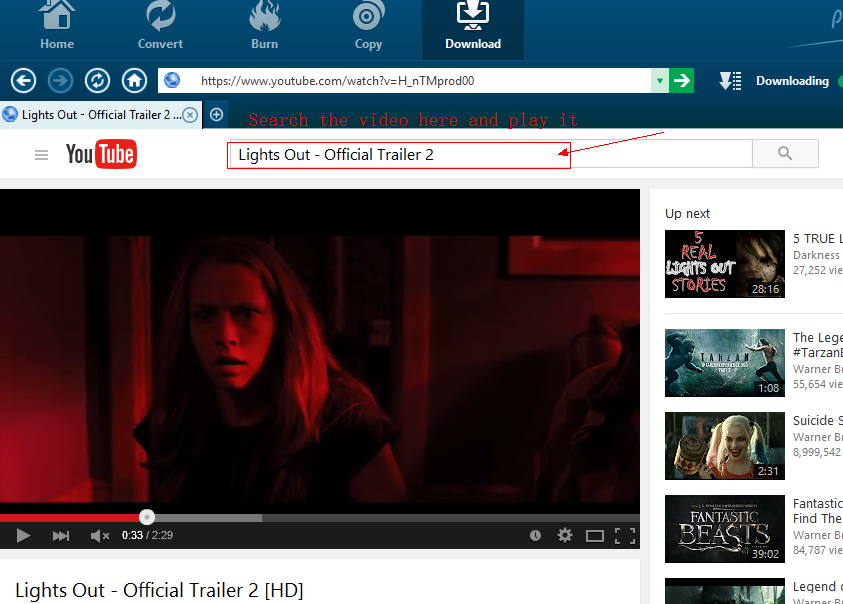Go to browser home page
Viewport: 843px width, 604px height.
point(134,81)
